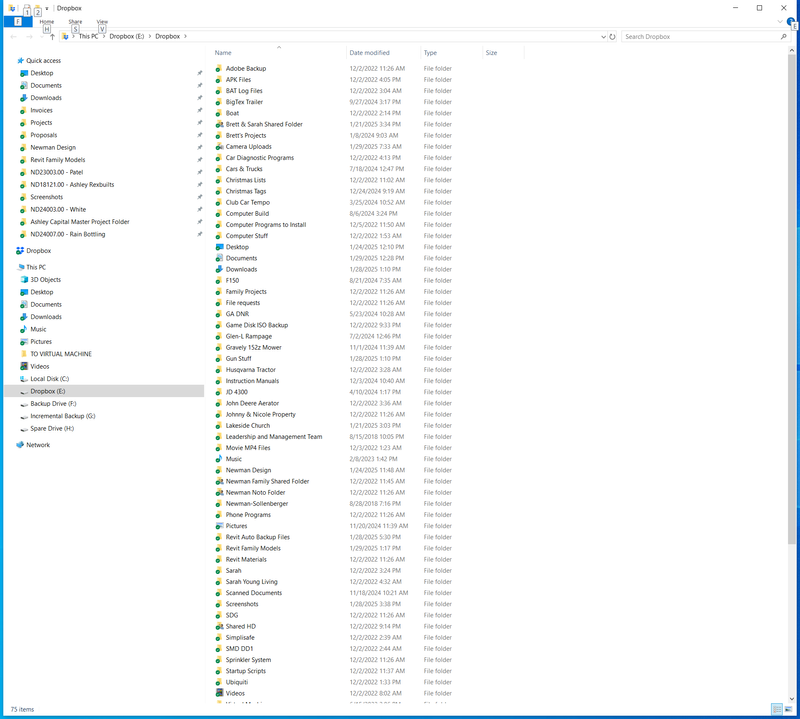Click the refresh icon beside address bar
This screenshot has height=719, width=800.
612,36
